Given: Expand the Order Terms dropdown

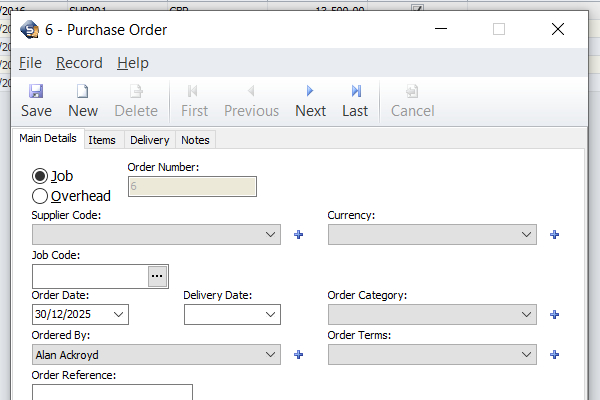Looking at the screenshot, I should (x=527, y=355).
